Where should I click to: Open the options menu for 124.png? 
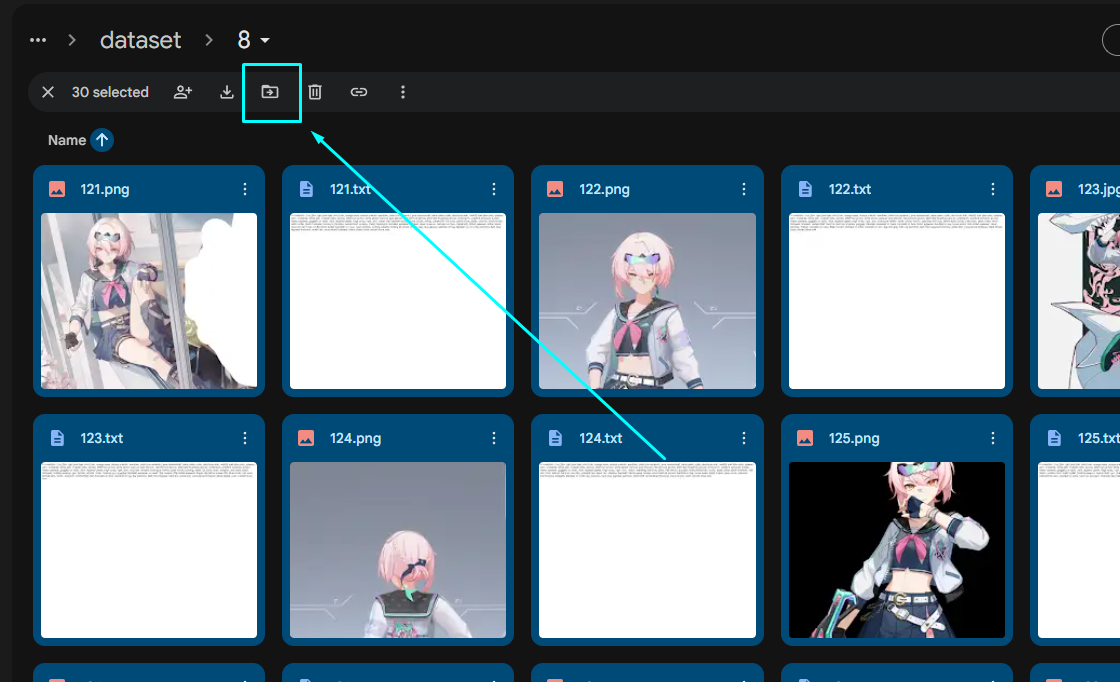(x=493, y=437)
